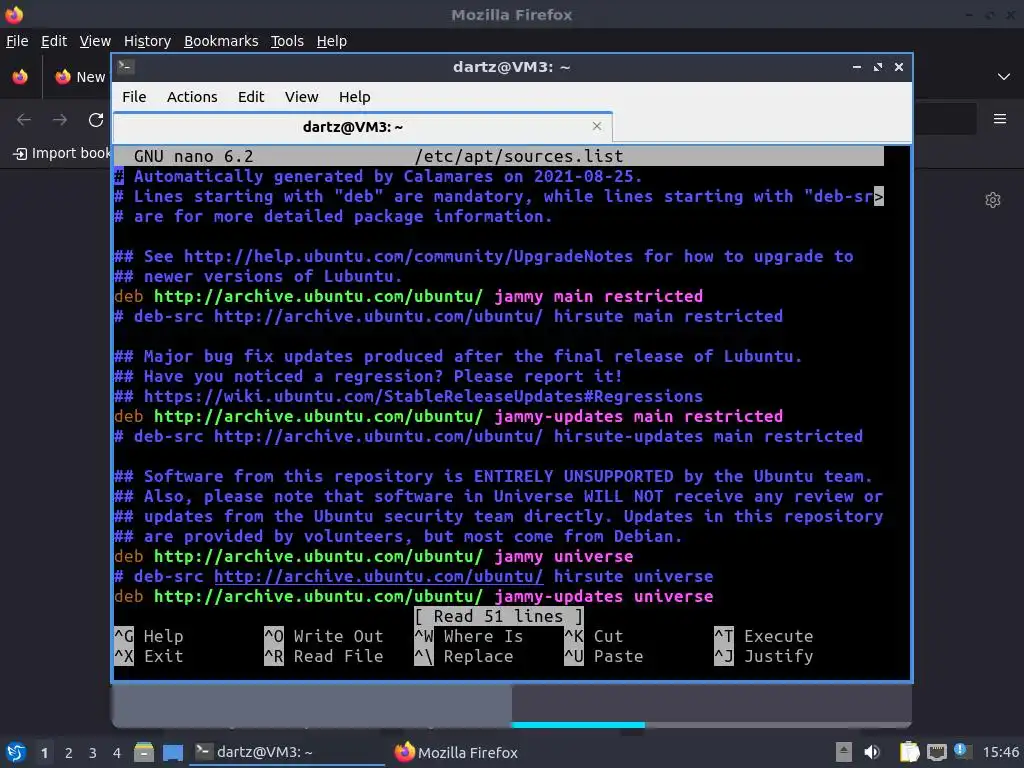Screen dimensions: 1024x768
Task: Open the terminal Help menu
Action: 355,97
